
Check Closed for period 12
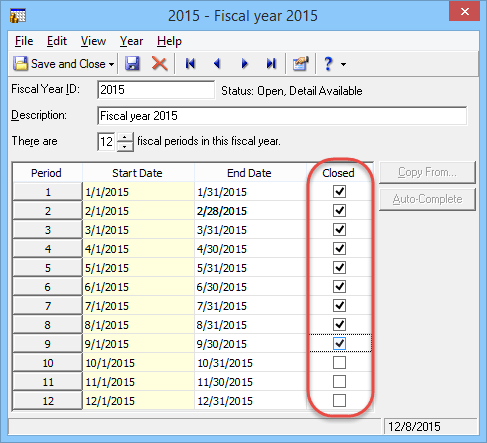(x=339, y=401)
